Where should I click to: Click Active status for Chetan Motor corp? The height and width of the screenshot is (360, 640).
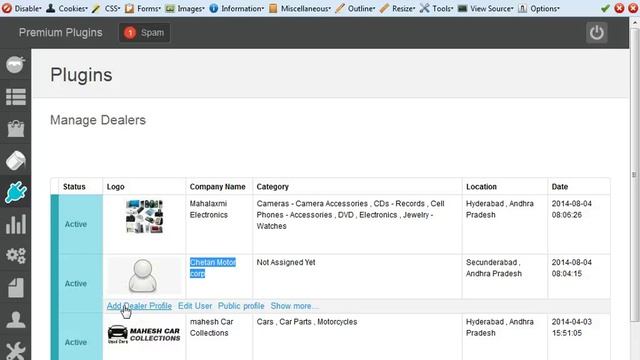coord(76,283)
